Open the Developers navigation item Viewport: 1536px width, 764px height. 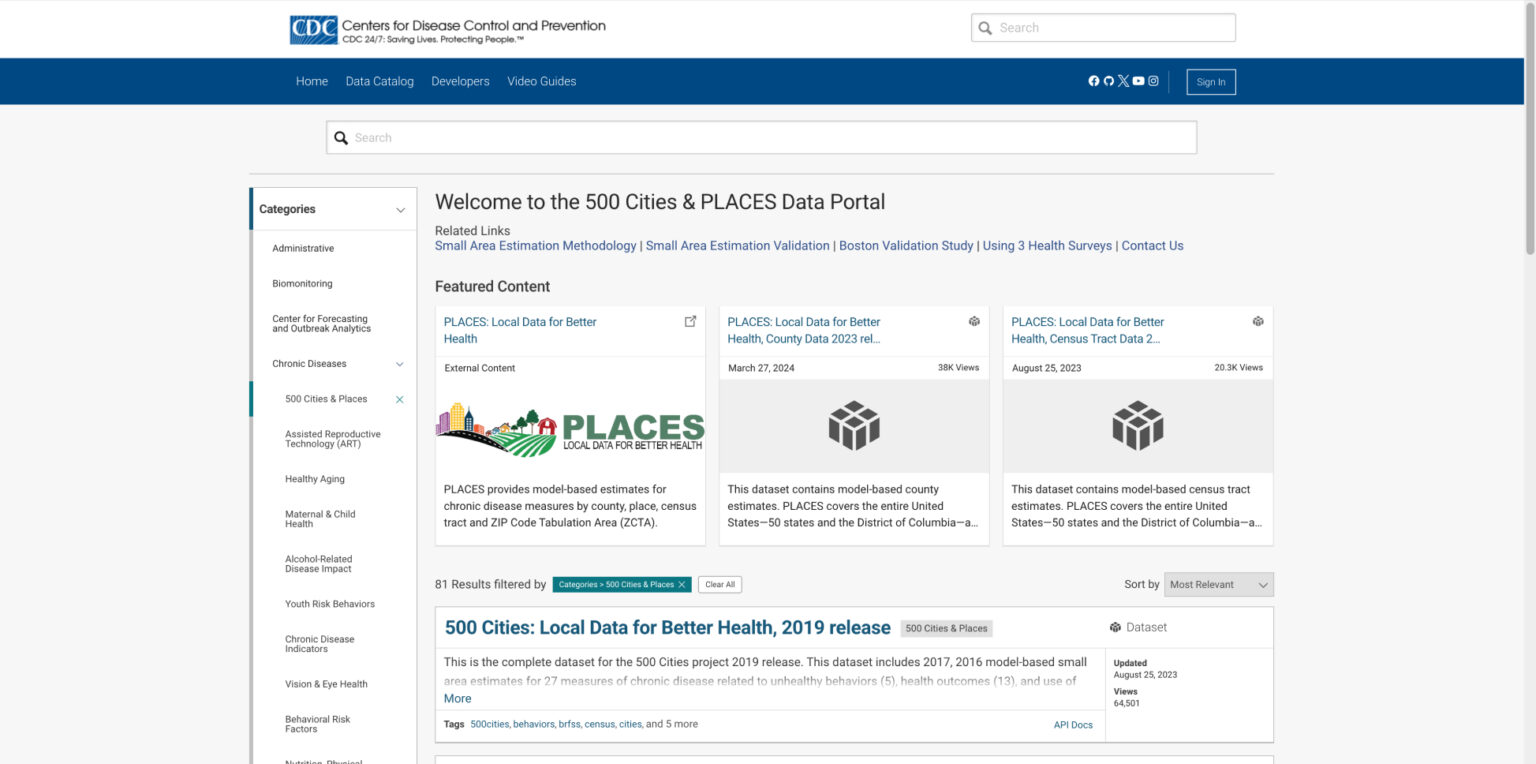[460, 81]
